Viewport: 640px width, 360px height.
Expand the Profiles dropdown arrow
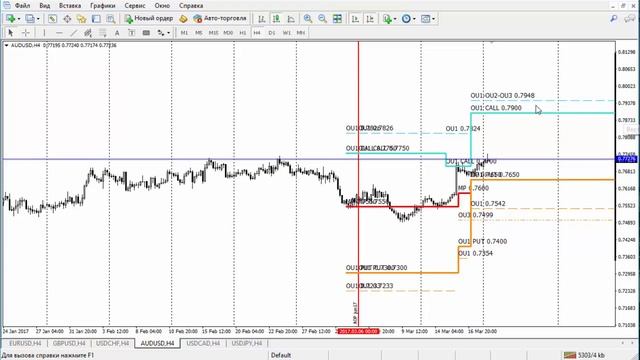coord(38,19)
